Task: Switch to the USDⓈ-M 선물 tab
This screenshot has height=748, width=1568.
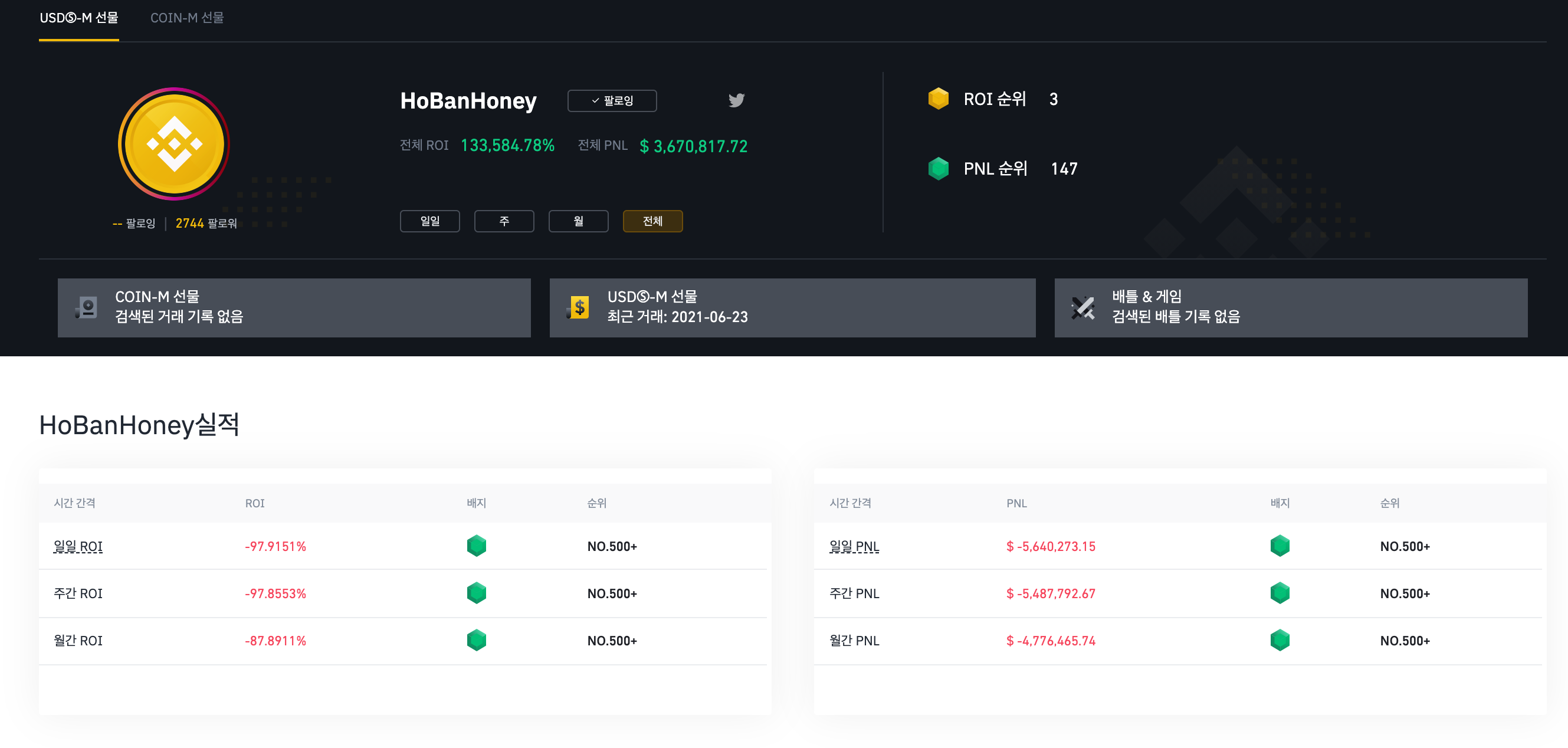Action: pyautogui.click(x=79, y=18)
